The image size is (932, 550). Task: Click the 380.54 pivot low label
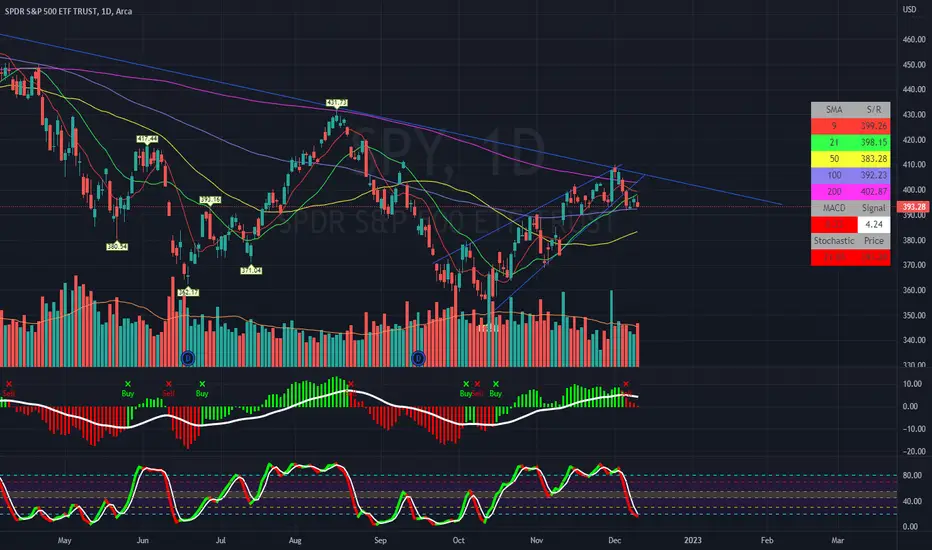point(117,246)
